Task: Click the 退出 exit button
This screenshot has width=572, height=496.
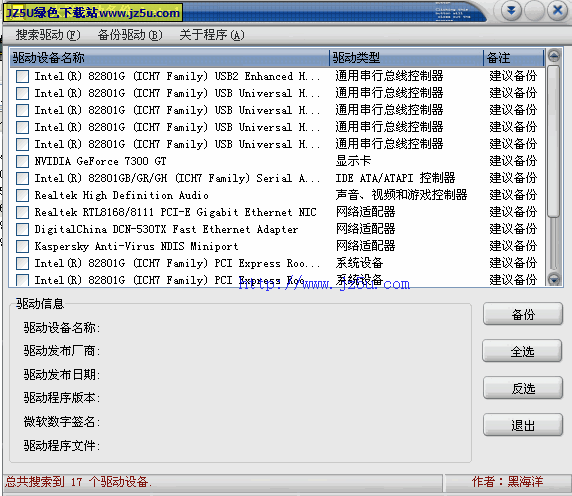Action: [523, 425]
